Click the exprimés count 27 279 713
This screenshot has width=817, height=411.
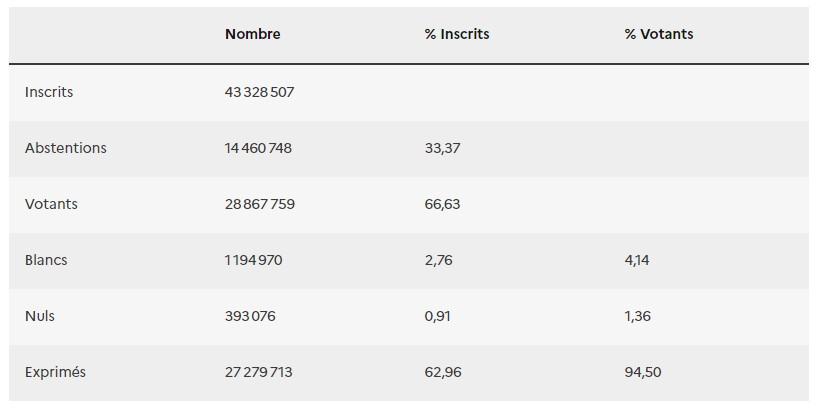tap(258, 372)
